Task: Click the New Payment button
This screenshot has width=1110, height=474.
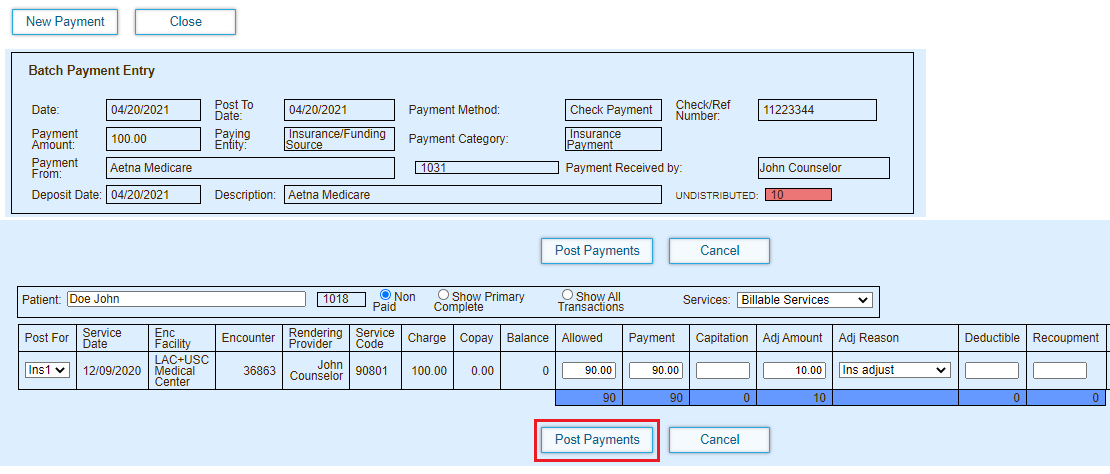Action: pos(66,22)
